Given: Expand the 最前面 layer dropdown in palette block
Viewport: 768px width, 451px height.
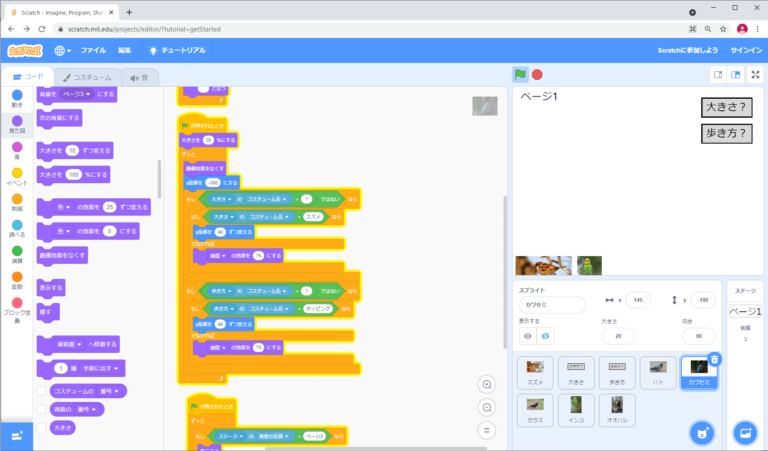Looking at the screenshot, I should (79, 343).
